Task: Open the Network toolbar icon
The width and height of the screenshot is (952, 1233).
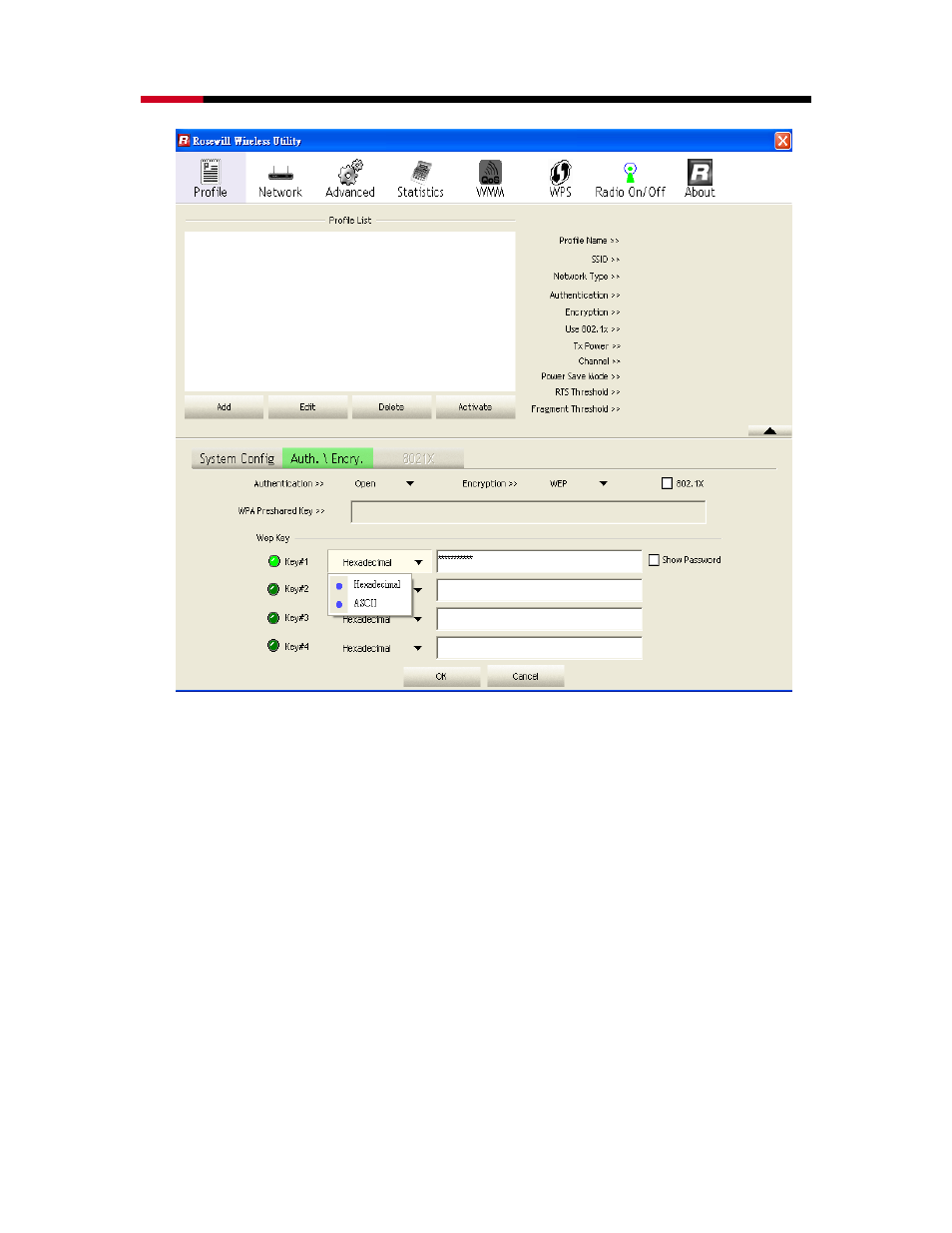Action: pyautogui.click(x=280, y=179)
